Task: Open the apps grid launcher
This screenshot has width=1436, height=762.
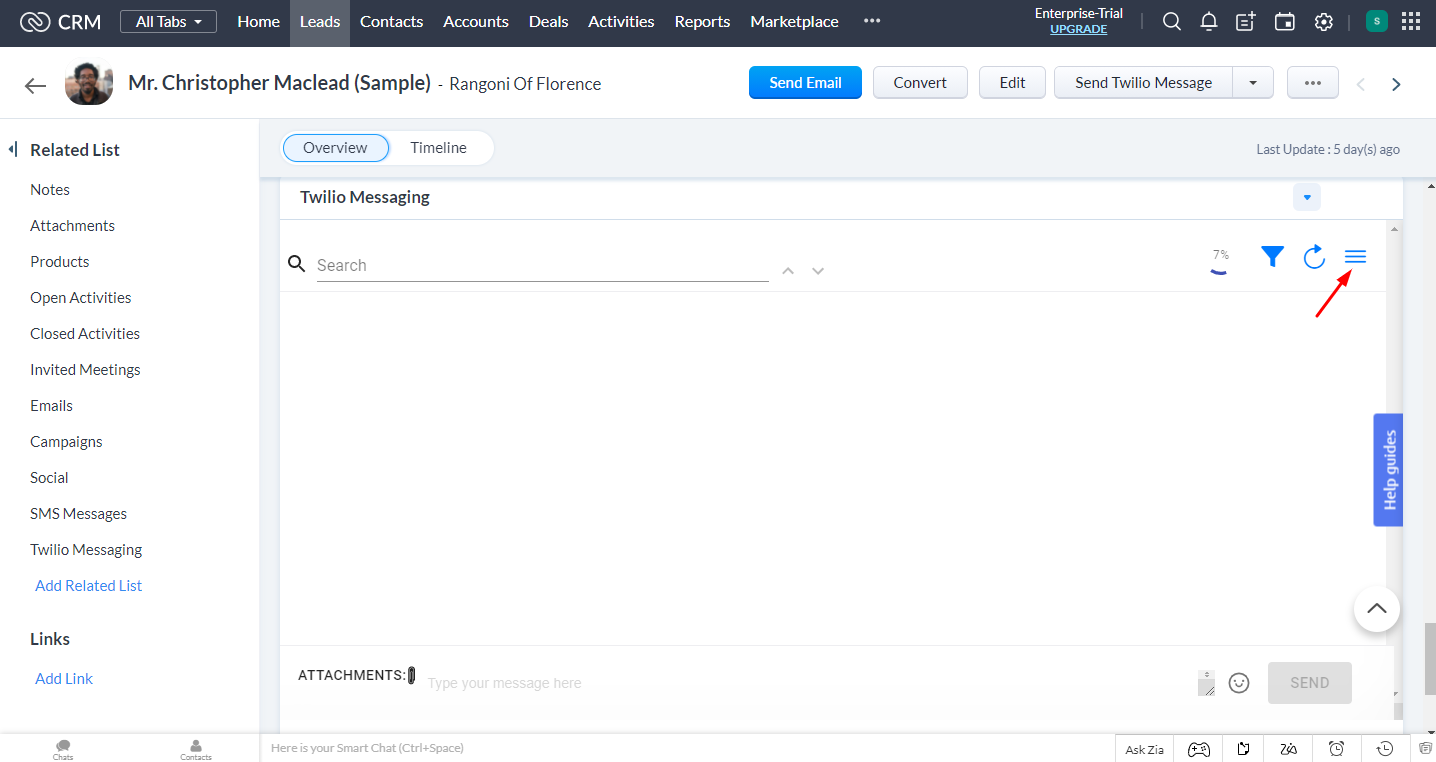Action: coord(1411,21)
